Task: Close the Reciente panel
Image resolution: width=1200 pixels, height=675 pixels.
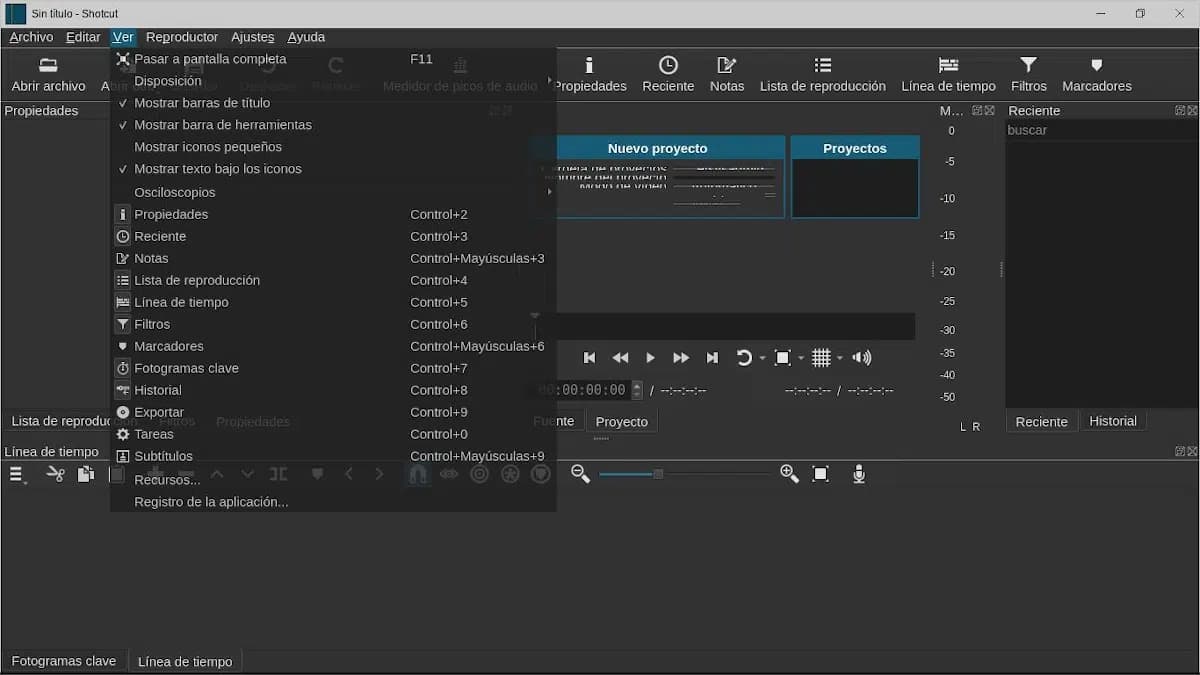Action: click(x=1190, y=111)
